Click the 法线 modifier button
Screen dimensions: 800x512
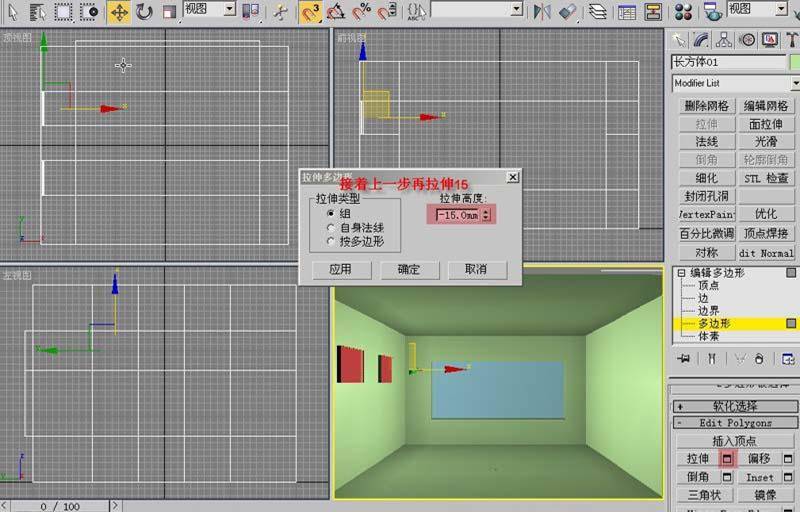pos(707,142)
